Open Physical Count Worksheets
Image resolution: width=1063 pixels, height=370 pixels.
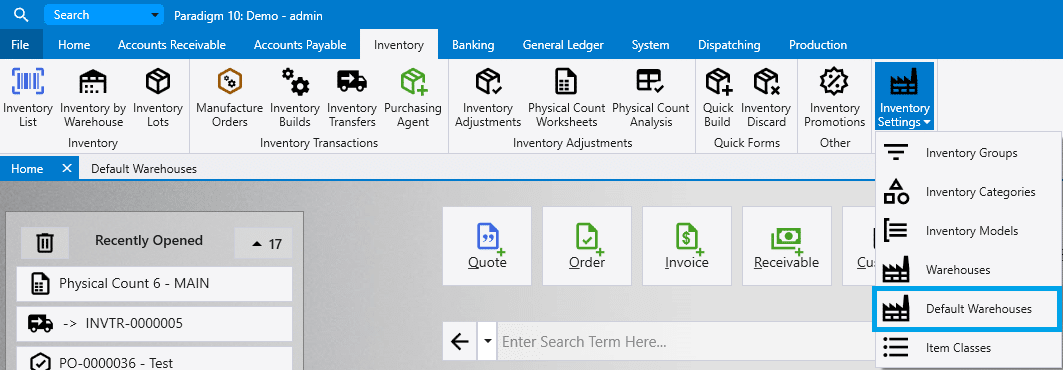coord(566,97)
